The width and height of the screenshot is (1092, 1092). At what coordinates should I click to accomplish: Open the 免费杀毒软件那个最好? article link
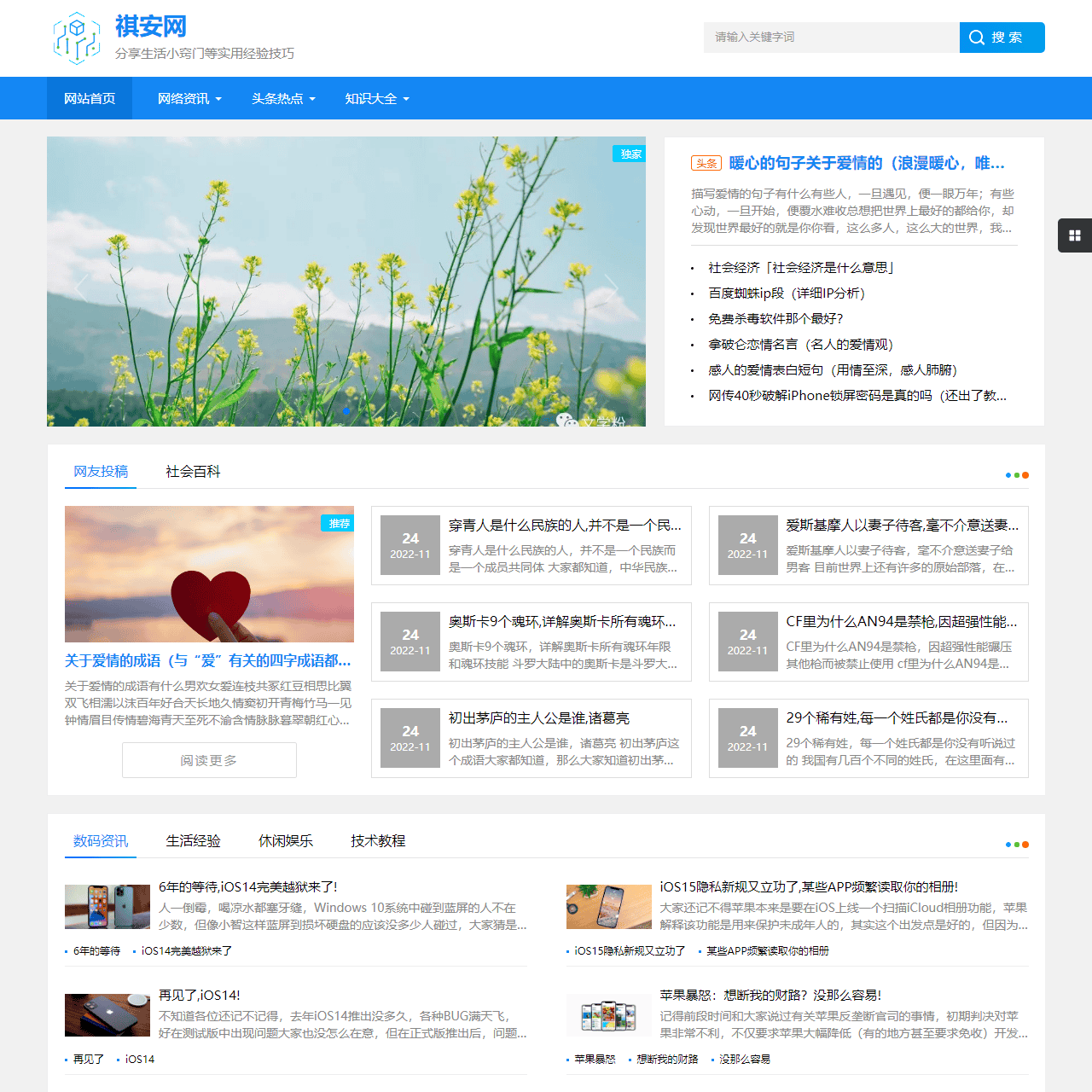click(775, 319)
